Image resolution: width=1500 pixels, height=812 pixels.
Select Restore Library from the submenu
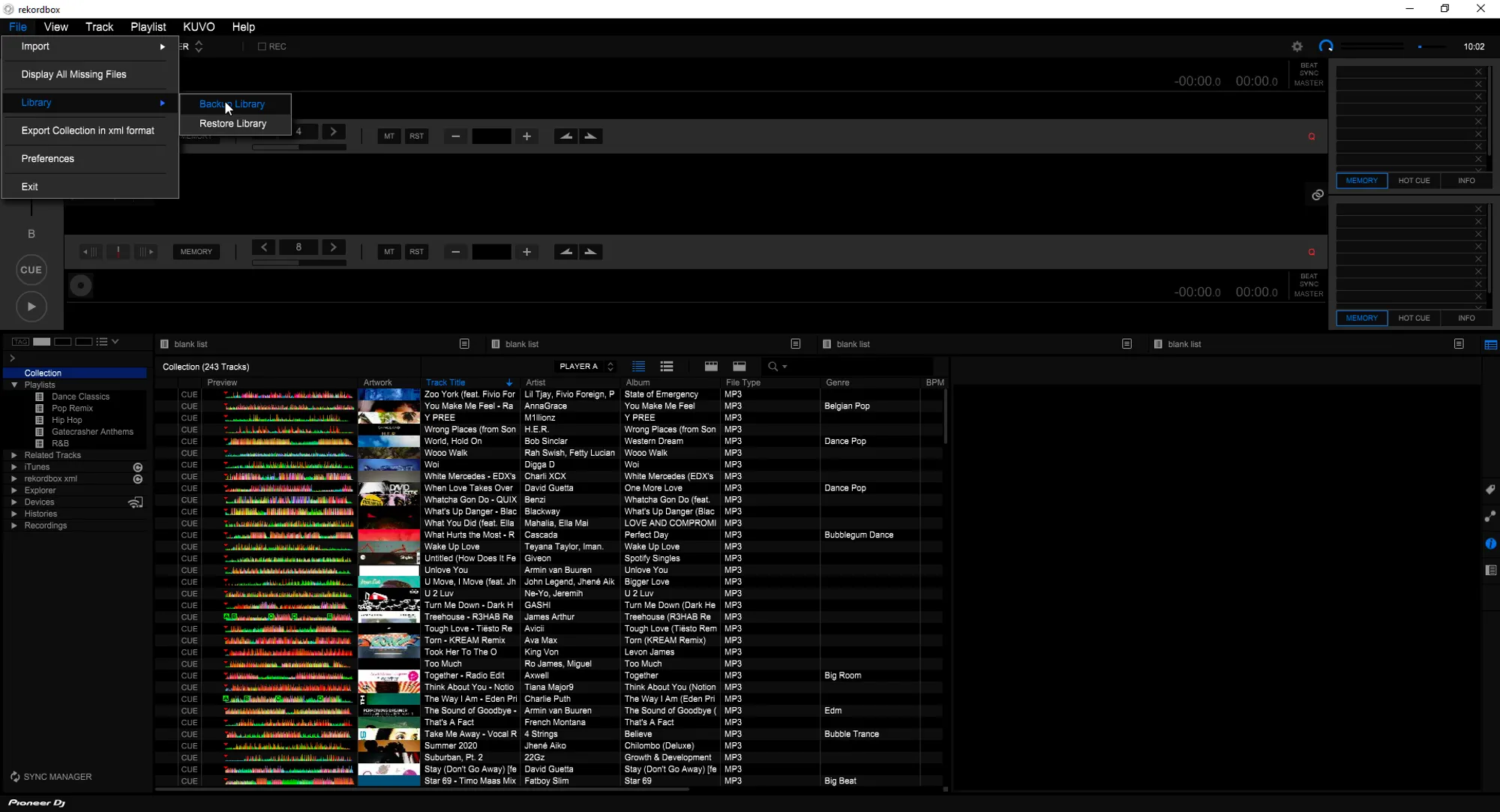pyautogui.click(x=232, y=124)
